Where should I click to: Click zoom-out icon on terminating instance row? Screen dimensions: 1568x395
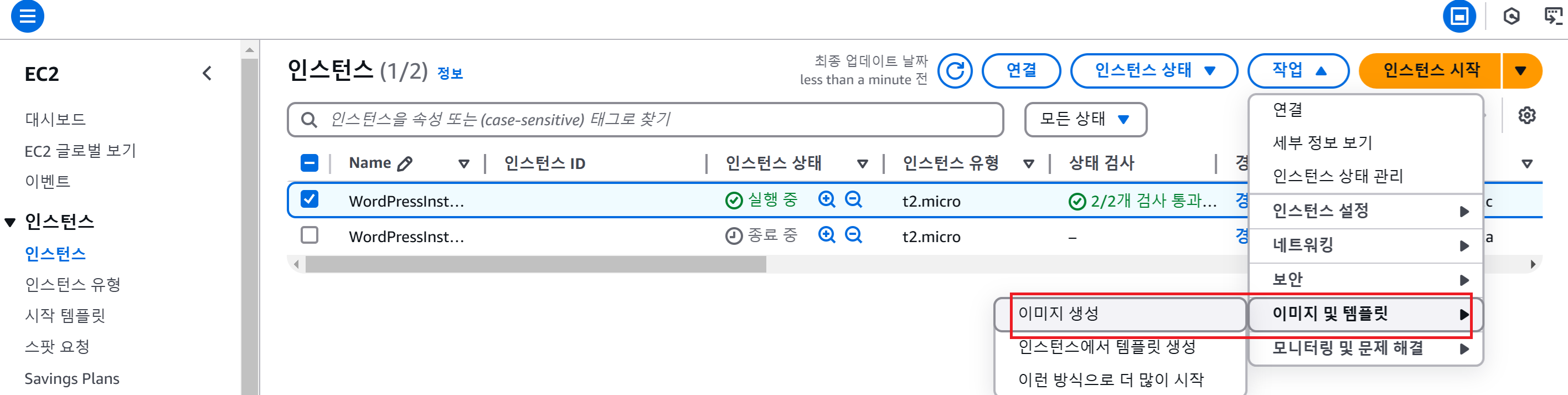pos(853,235)
